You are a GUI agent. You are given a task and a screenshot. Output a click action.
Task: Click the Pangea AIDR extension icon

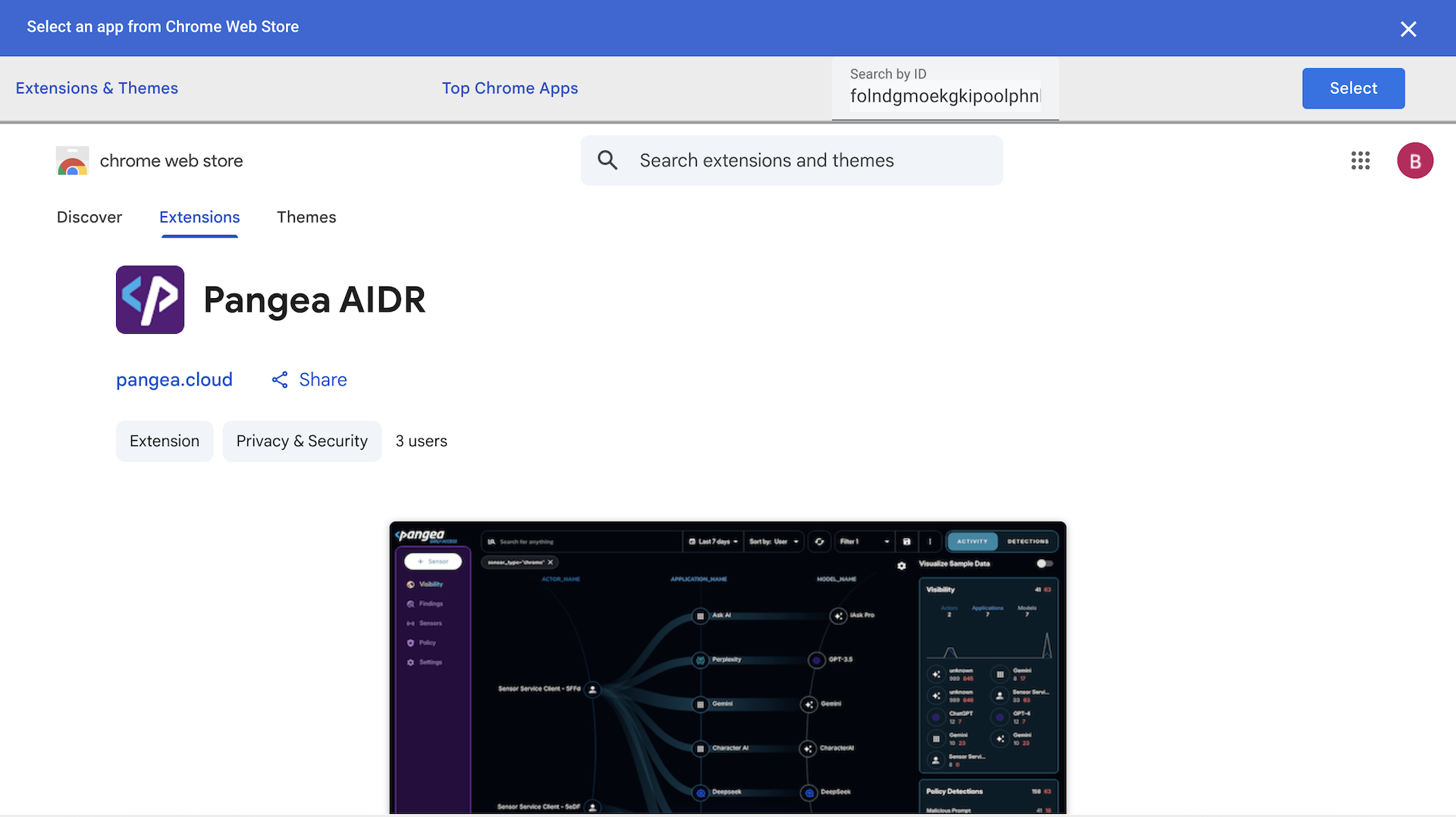click(x=150, y=300)
